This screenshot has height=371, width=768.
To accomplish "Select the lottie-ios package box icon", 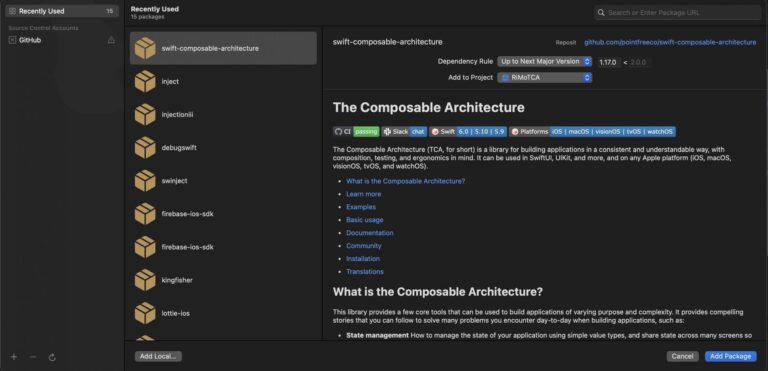I will [x=145, y=313].
